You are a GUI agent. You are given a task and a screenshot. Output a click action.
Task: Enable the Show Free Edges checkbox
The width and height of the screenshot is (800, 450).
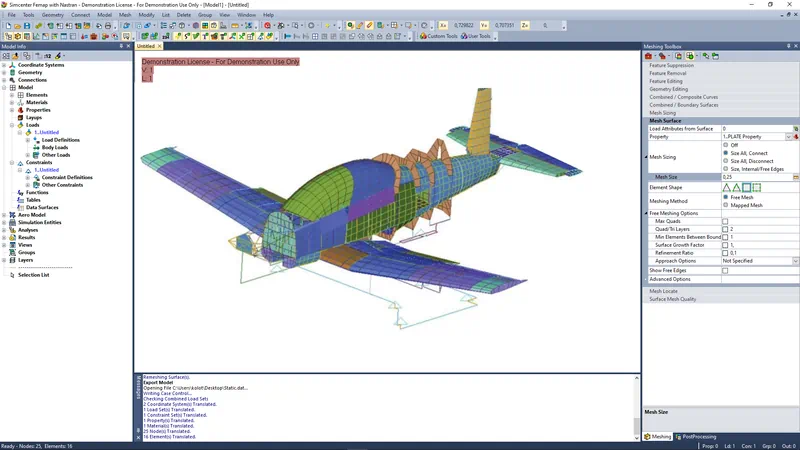(x=725, y=270)
